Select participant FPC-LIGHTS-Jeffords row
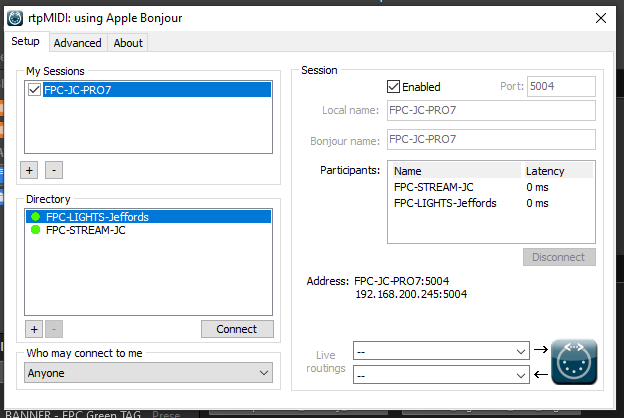The image size is (624, 418). click(x=493, y=203)
